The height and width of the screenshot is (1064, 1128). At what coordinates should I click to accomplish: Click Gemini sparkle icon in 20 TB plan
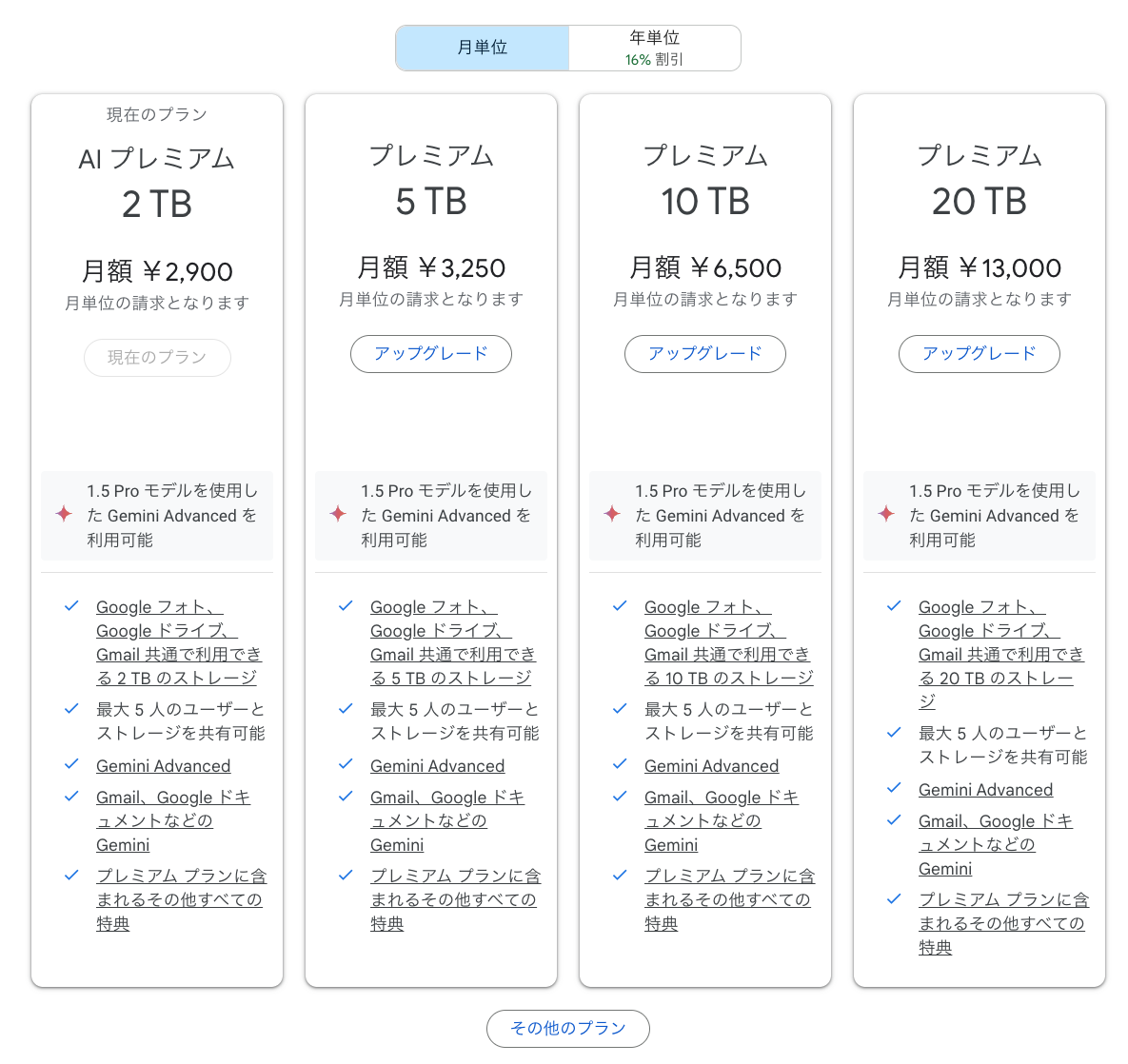[886, 515]
